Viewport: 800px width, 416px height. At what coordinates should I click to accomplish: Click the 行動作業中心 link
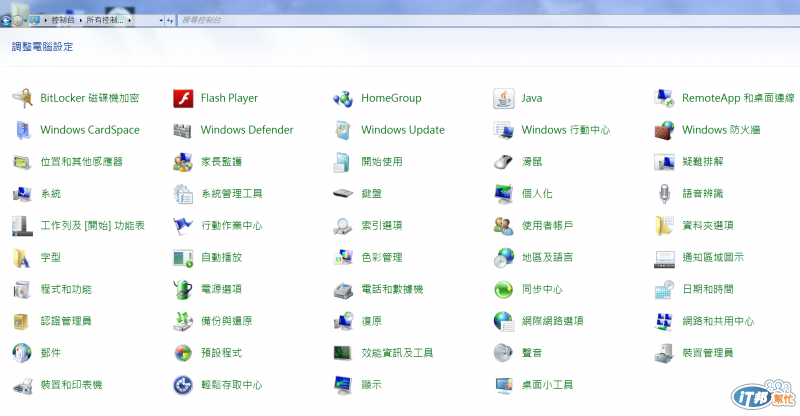point(232,225)
